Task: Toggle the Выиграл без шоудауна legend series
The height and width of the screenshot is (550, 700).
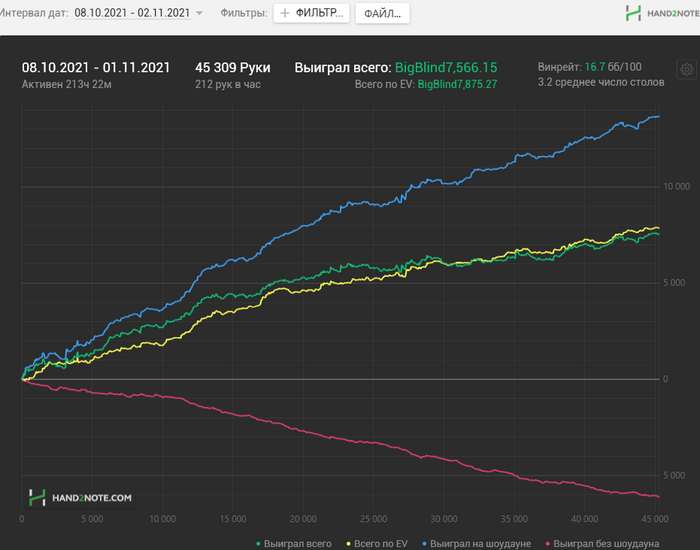Action: 602,544
